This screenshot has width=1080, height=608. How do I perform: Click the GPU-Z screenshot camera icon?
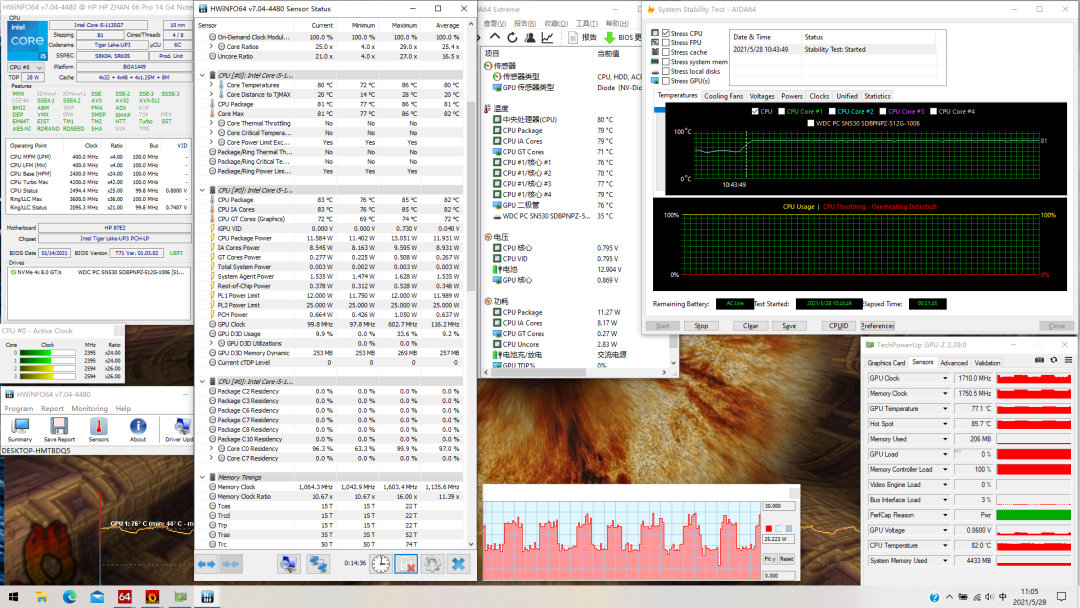1039,360
